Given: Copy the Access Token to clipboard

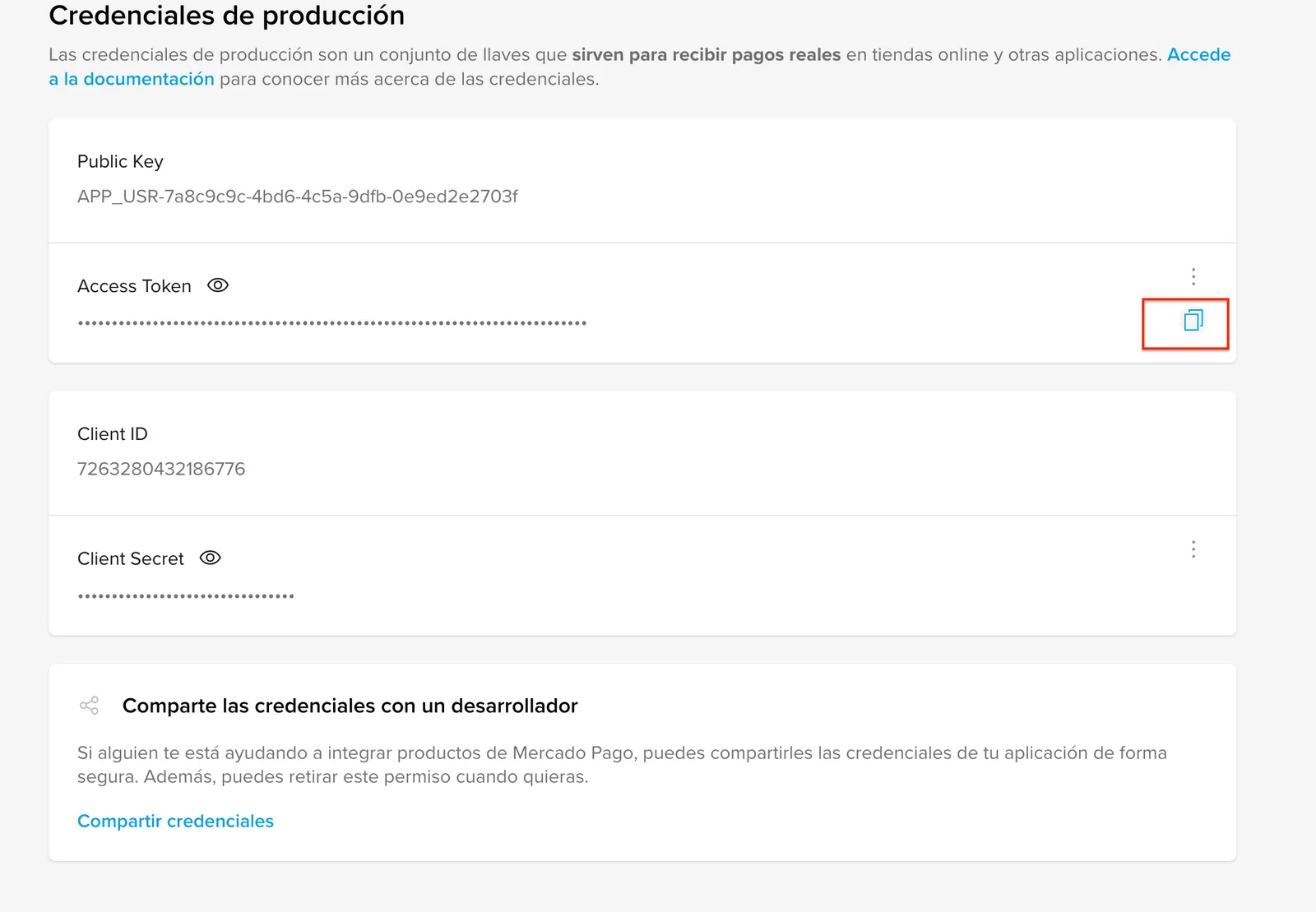Looking at the screenshot, I should pyautogui.click(x=1193, y=320).
